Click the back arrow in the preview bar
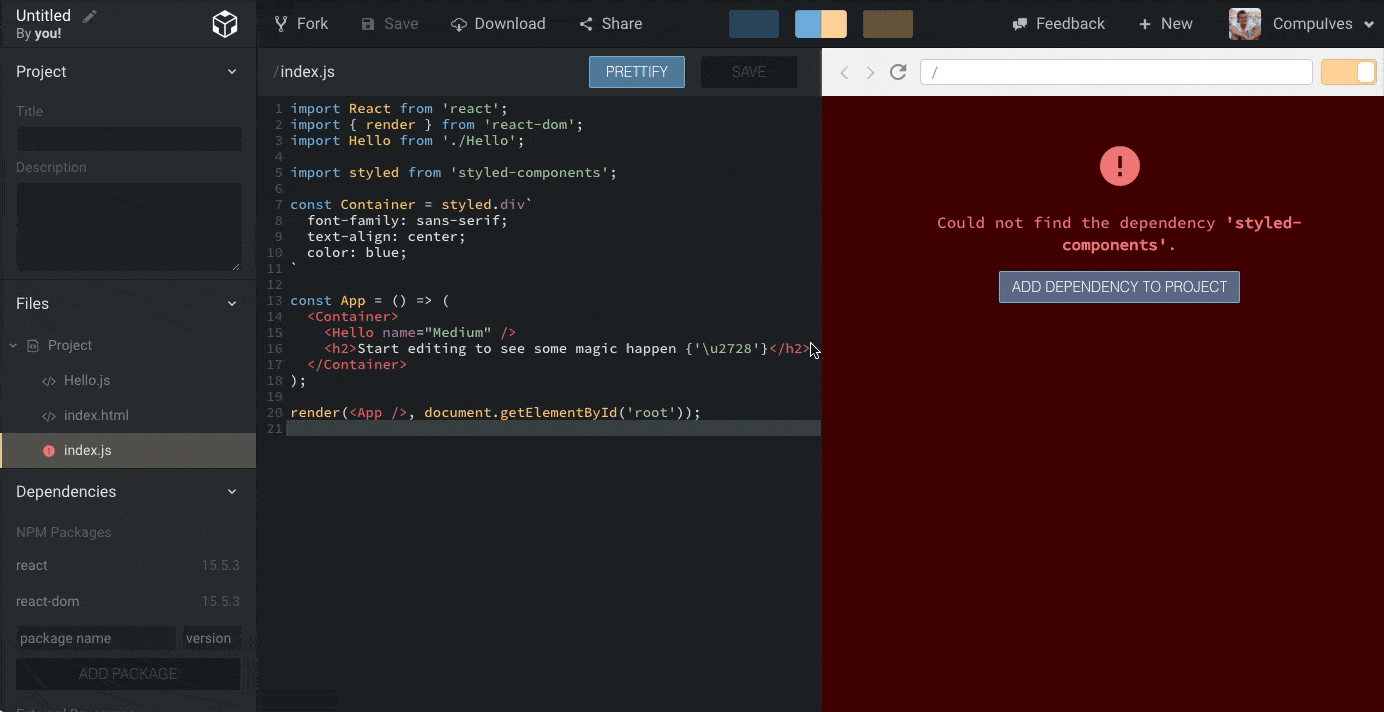Screen dimensions: 1384x712 [843, 72]
